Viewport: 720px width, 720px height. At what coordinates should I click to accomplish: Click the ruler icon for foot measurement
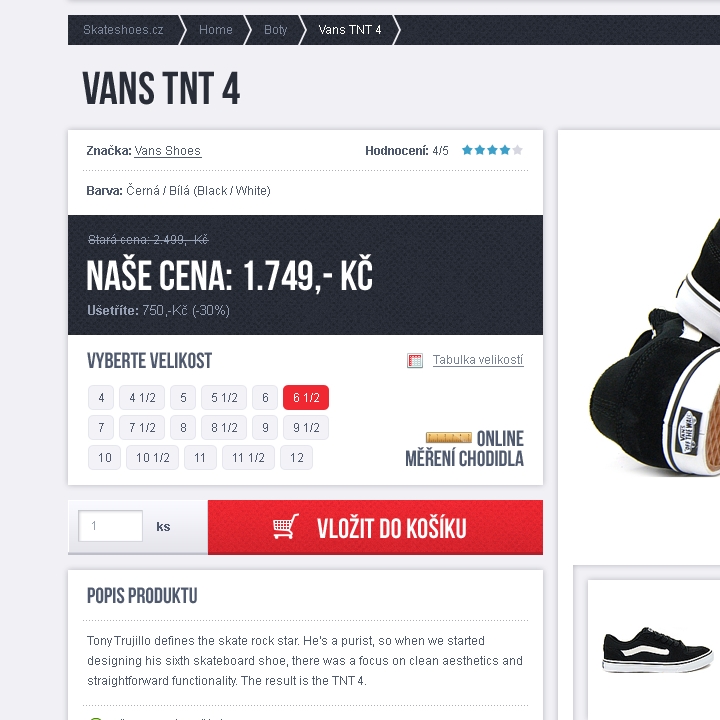click(449, 437)
